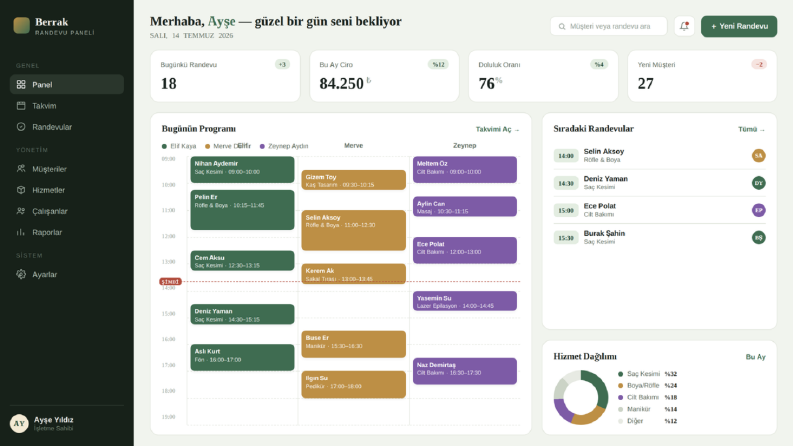The image size is (793, 446).
Task: Open Meltem Öz Cilt Bakımı appointment
Action: tap(465, 169)
